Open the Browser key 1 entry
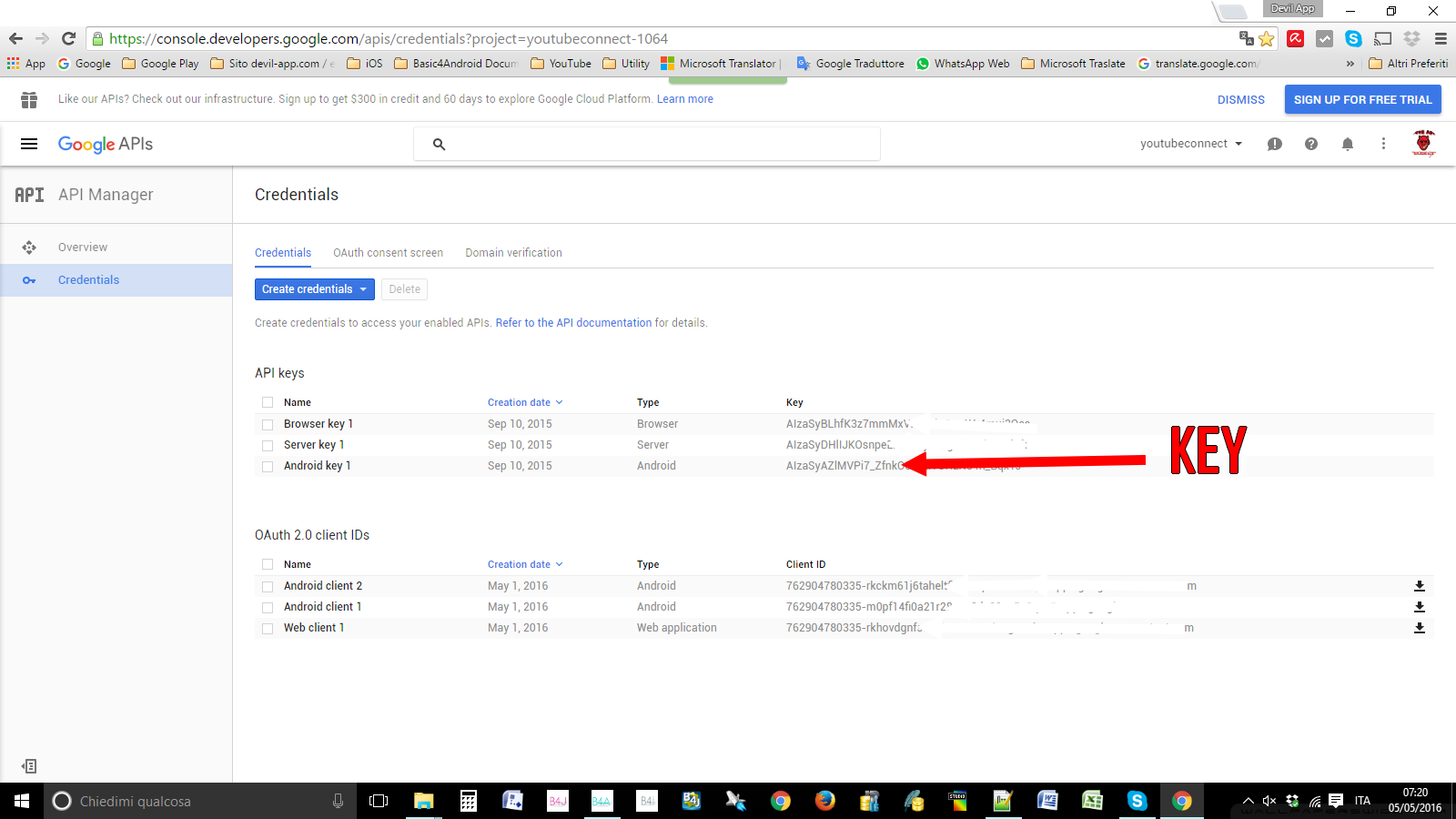1456x819 pixels. (x=318, y=424)
